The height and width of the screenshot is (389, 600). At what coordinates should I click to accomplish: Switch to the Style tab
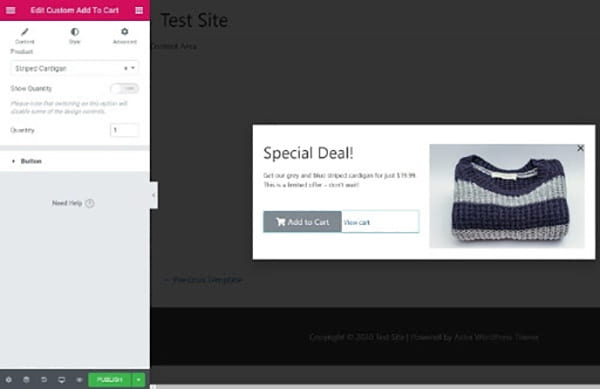pyautogui.click(x=75, y=36)
